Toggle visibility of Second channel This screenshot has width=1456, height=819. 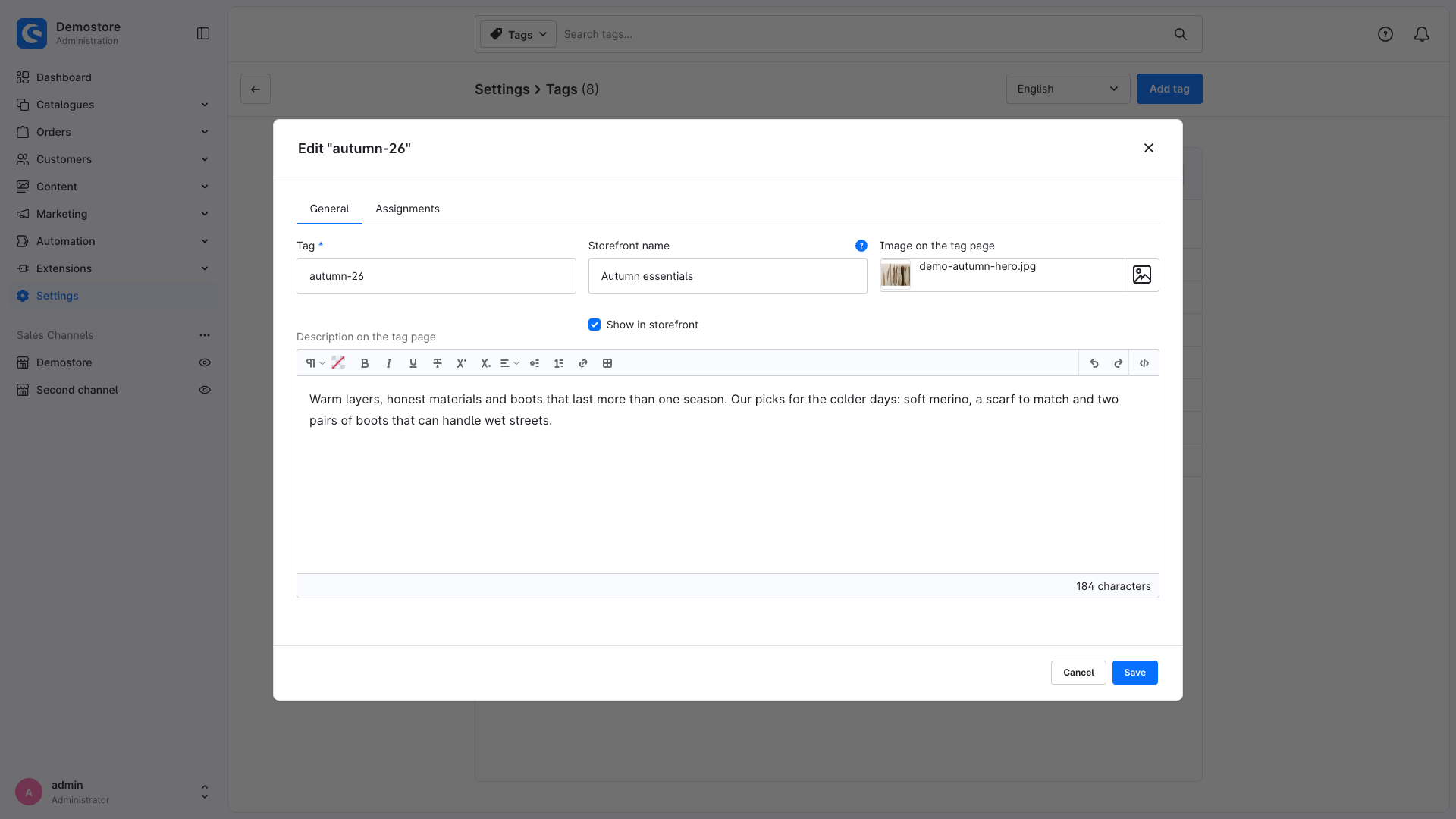(x=205, y=390)
